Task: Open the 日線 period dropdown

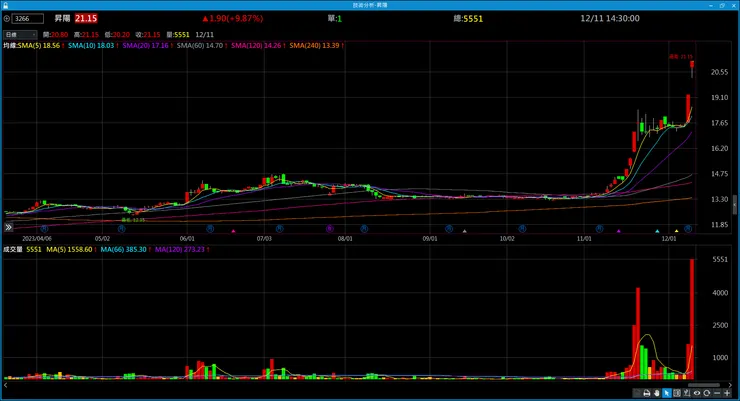Action: coord(20,34)
